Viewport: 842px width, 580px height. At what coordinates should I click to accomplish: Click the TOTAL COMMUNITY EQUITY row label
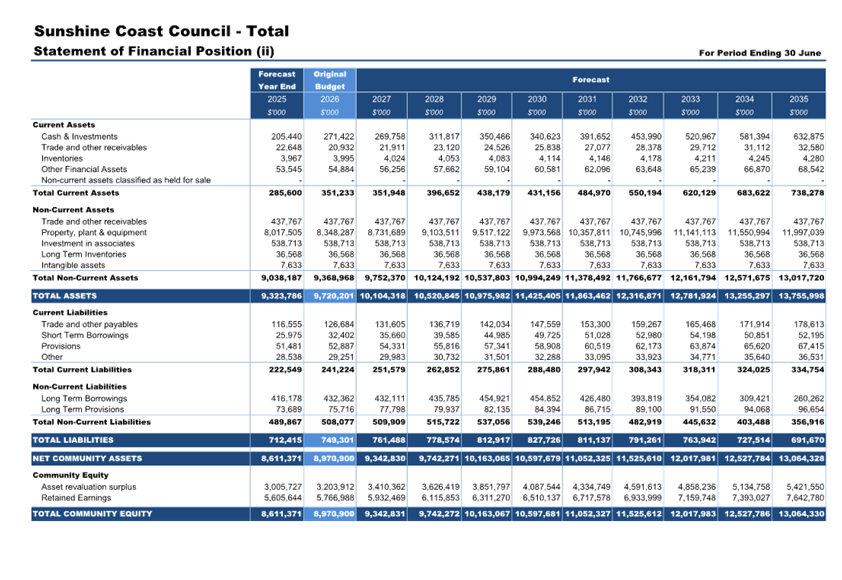pyautogui.click(x=92, y=514)
